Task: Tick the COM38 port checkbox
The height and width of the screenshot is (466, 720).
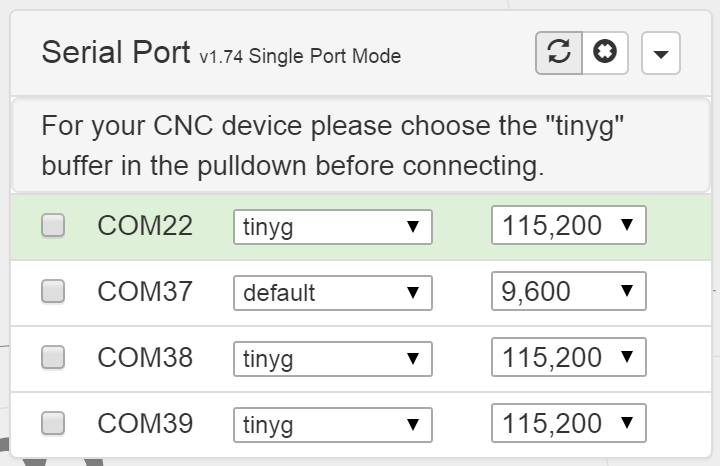Action: pos(53,357)
